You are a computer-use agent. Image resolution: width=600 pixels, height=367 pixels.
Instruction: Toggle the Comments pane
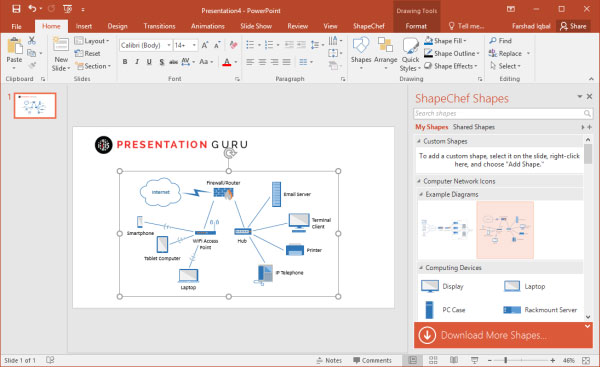coord(372,360)
